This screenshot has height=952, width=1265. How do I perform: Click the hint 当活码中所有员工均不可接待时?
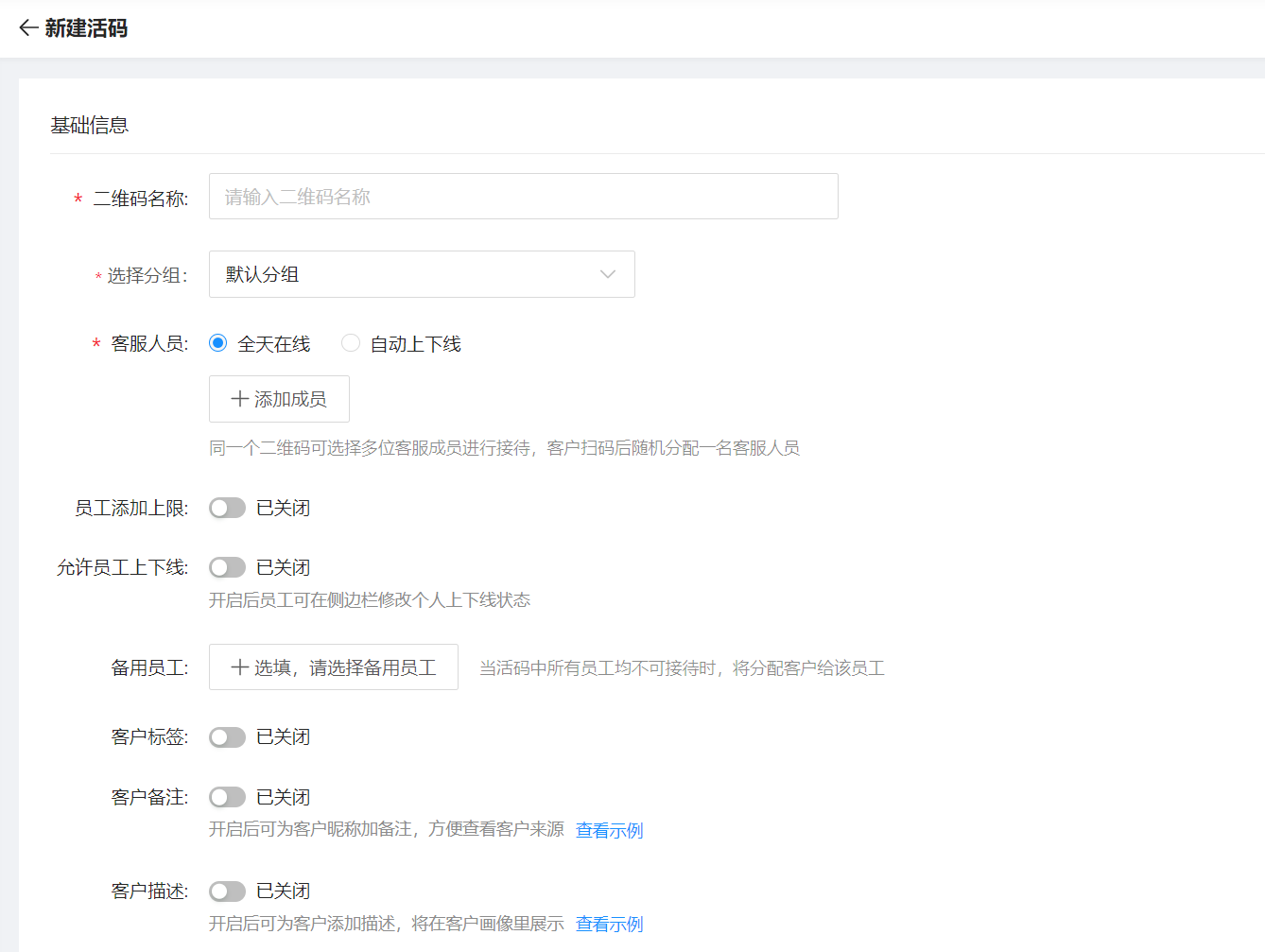click(682, 668)
